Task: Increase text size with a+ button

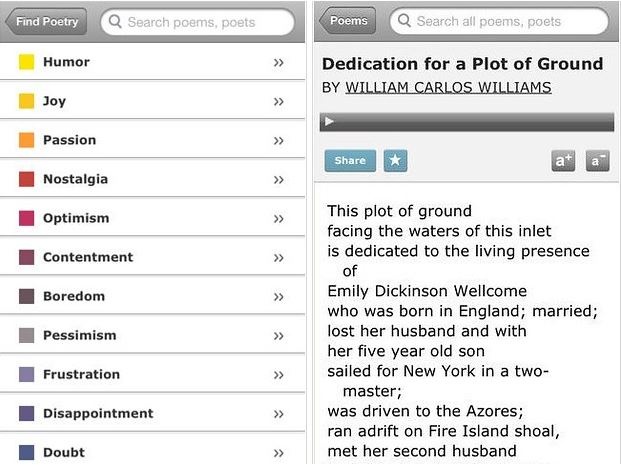Action: coord(563,160)
